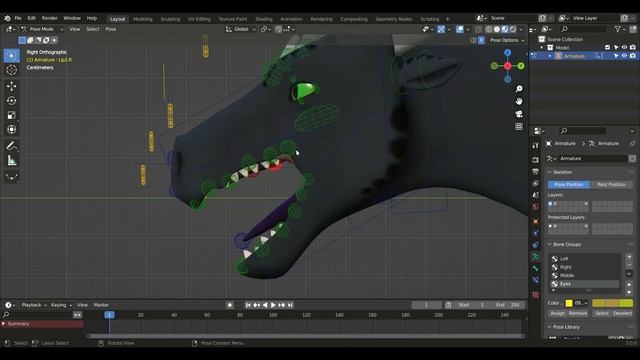
Task: Play the animation forward
Action: 273,305
